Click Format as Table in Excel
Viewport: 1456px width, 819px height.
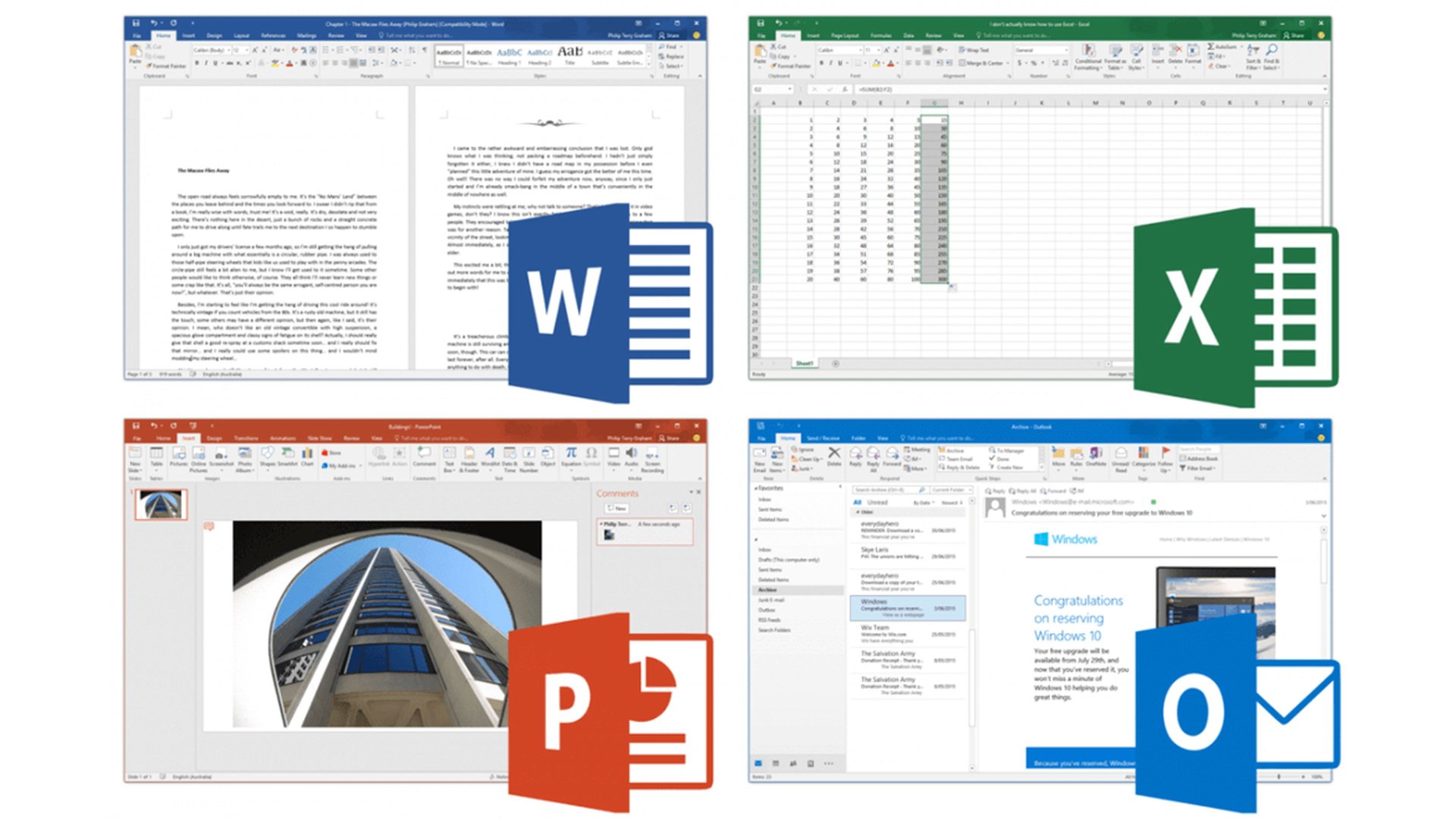[x=1114, y=58]
